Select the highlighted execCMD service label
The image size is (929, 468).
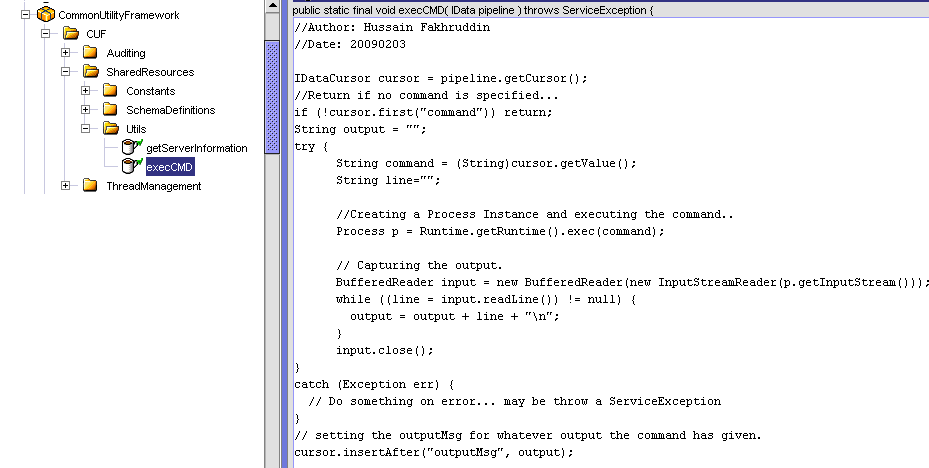(170, 167)
